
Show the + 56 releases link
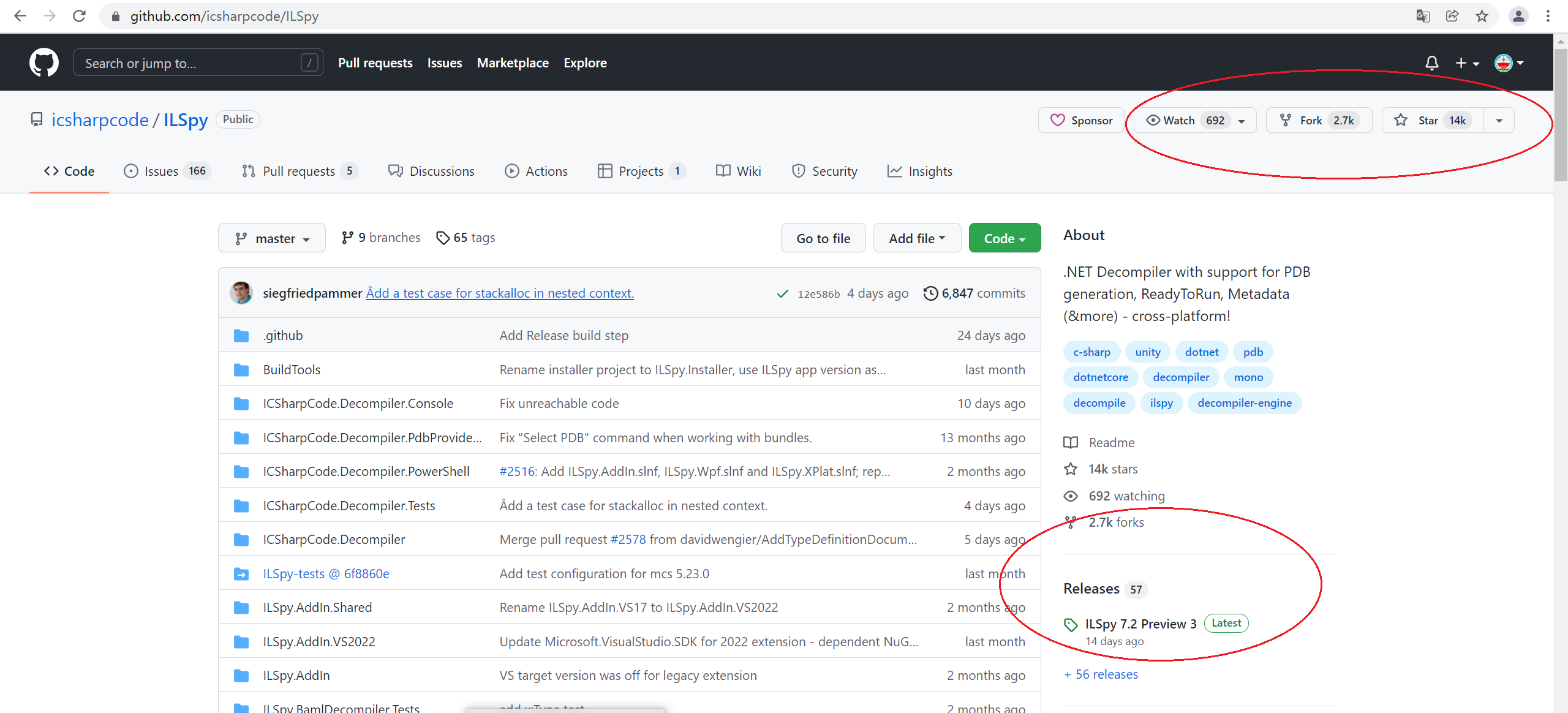1101,674
